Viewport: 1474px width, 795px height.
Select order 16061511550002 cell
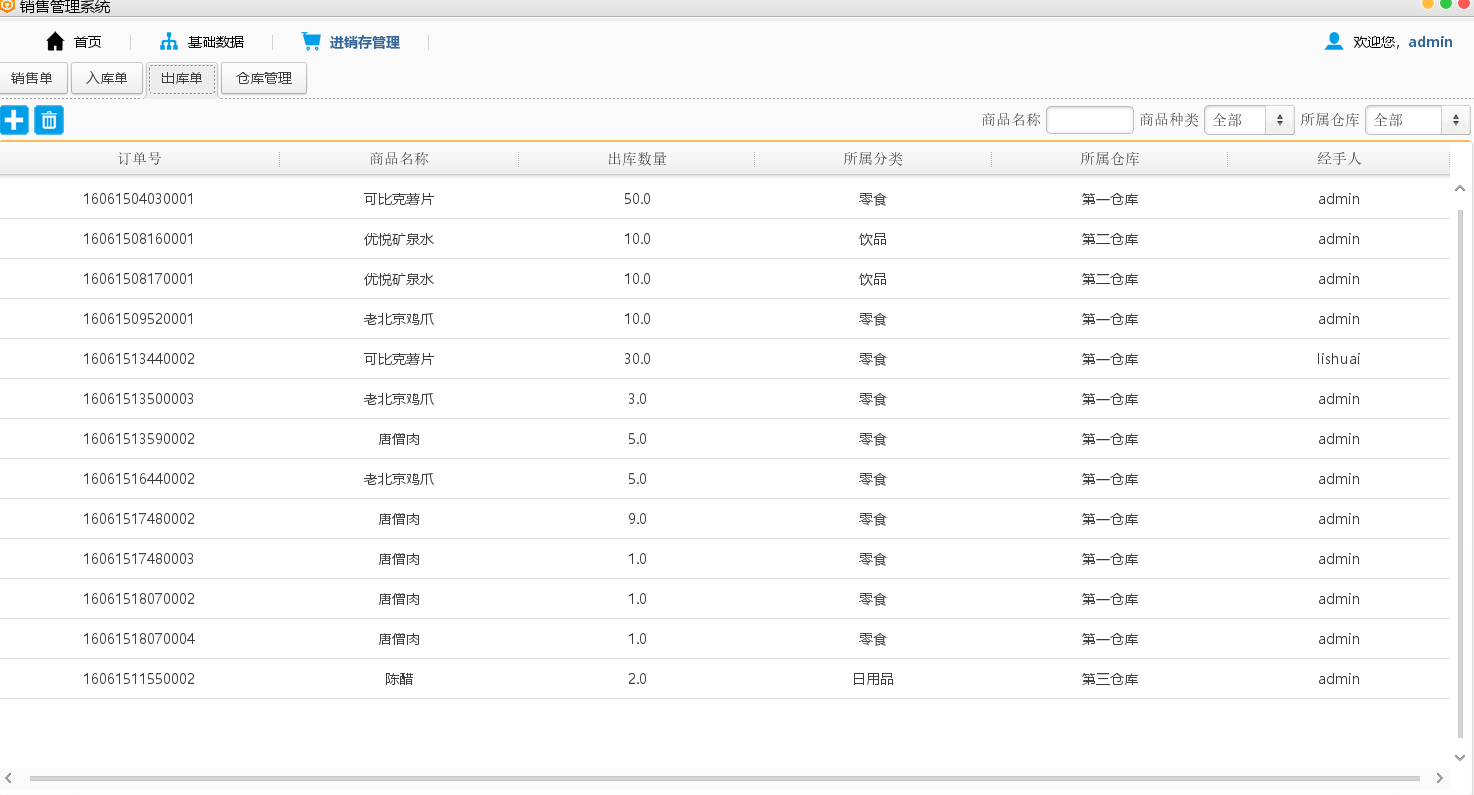[x=139, y=679]
